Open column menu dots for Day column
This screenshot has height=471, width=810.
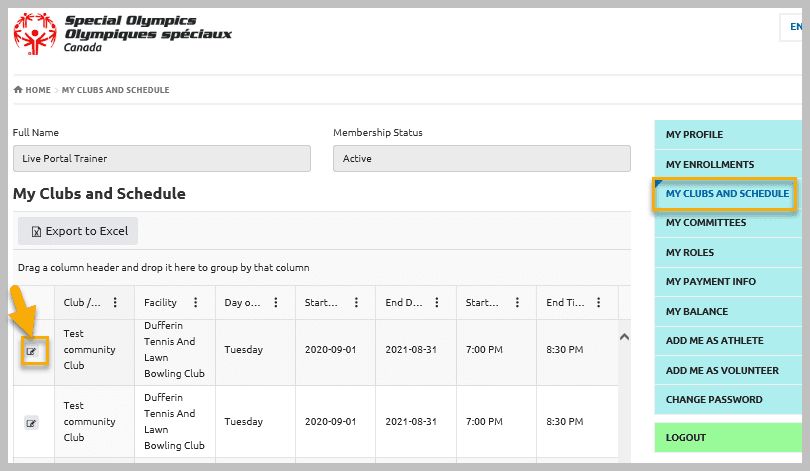[x=276, y=303]
